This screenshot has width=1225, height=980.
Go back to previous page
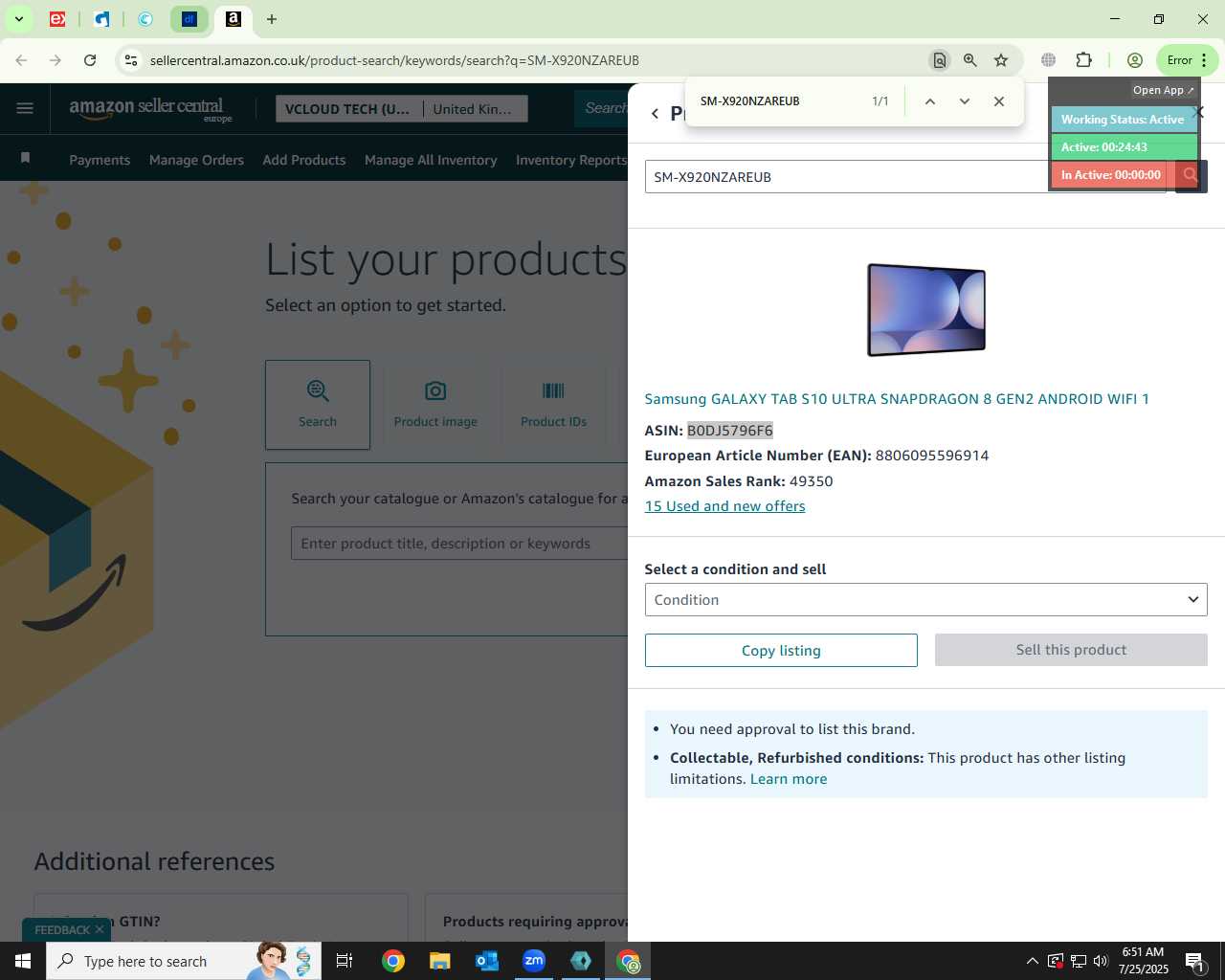[x=21, y=59]
